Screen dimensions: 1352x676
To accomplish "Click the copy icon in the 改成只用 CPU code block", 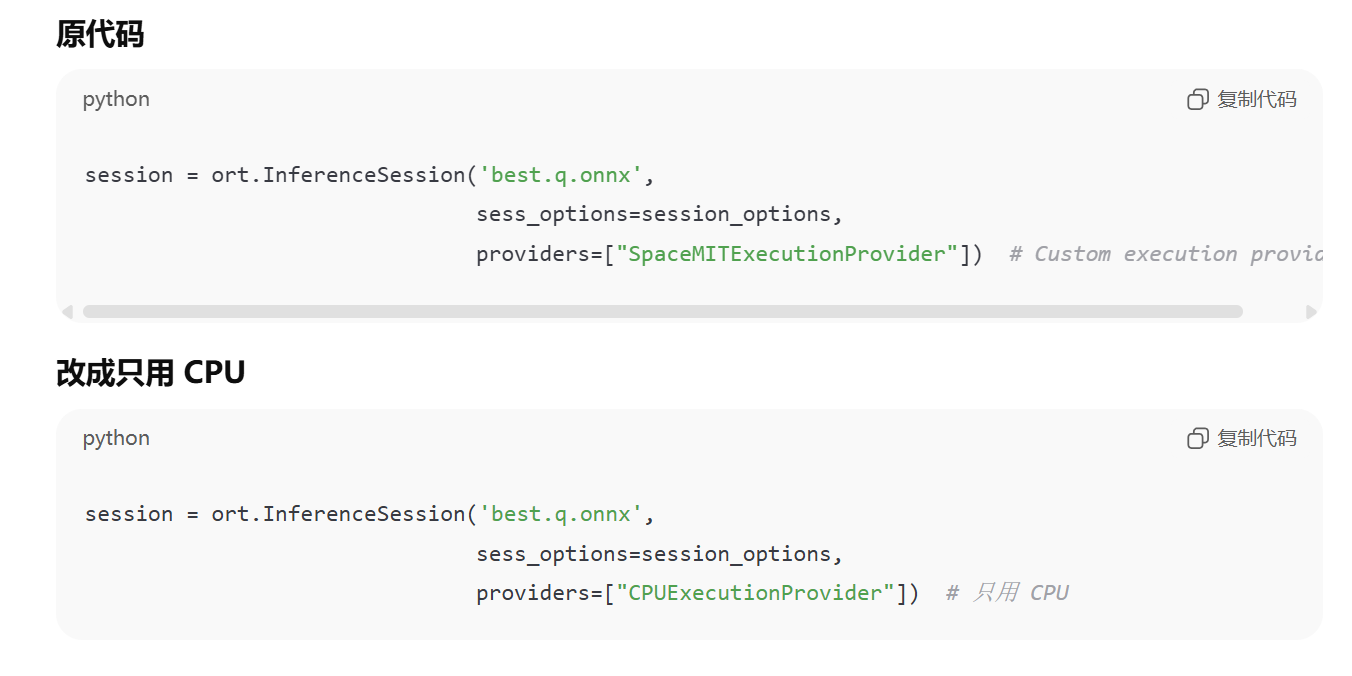I will [x=1197, y=438].
